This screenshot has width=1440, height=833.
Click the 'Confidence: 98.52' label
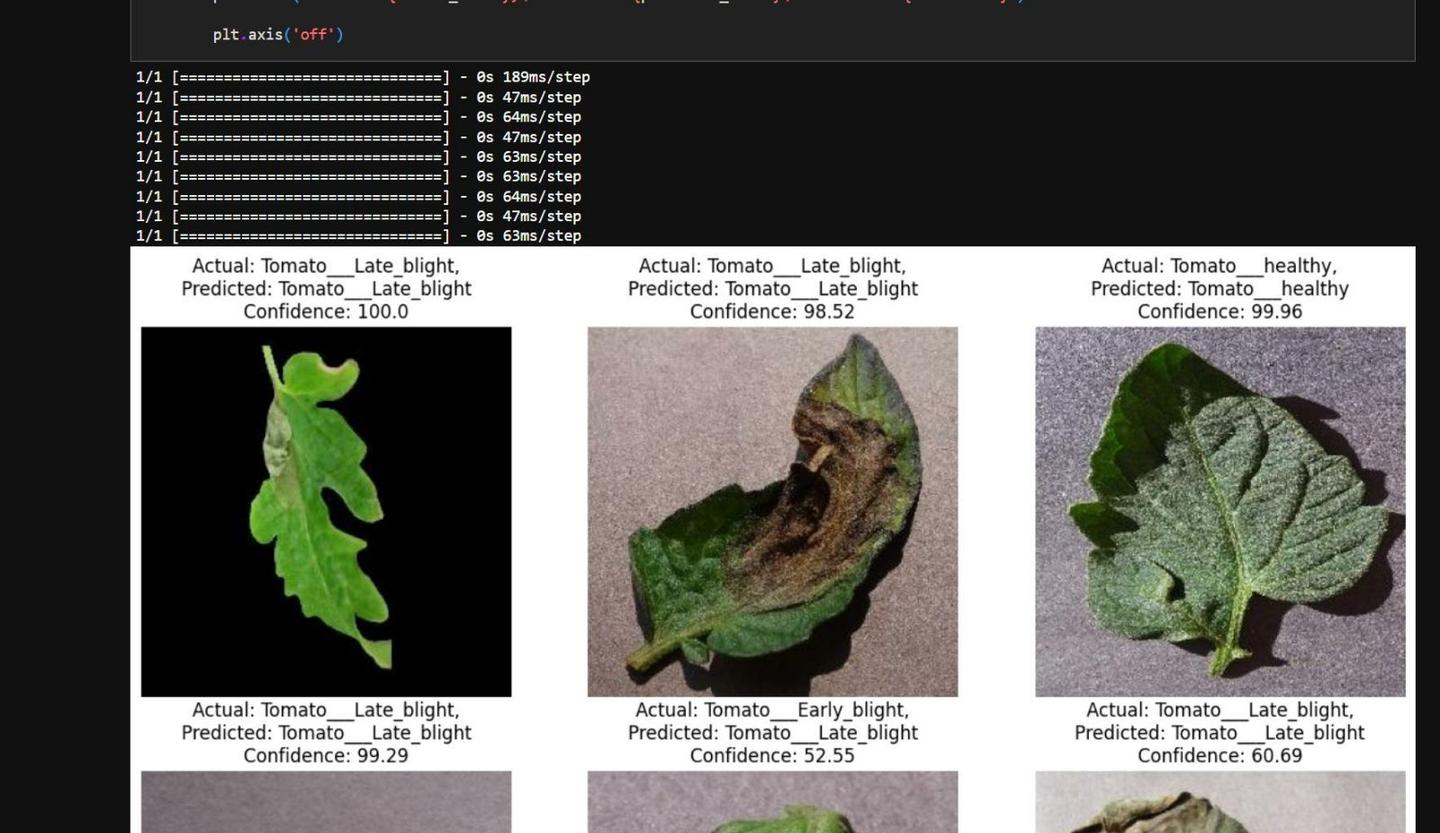click(772, 312)
